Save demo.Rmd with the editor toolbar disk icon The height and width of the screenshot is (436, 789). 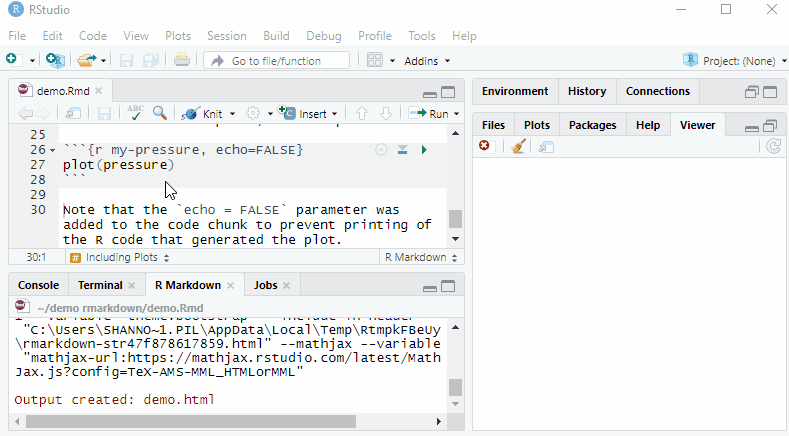click(104, 113)
